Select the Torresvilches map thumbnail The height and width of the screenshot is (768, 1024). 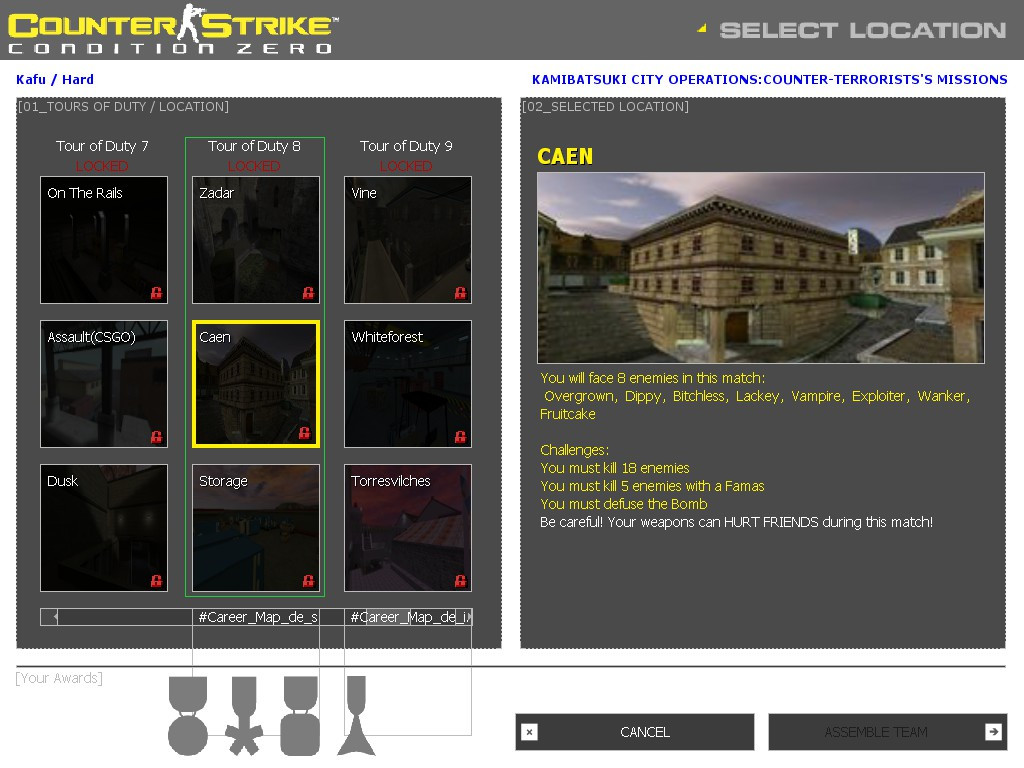[408, 528]
